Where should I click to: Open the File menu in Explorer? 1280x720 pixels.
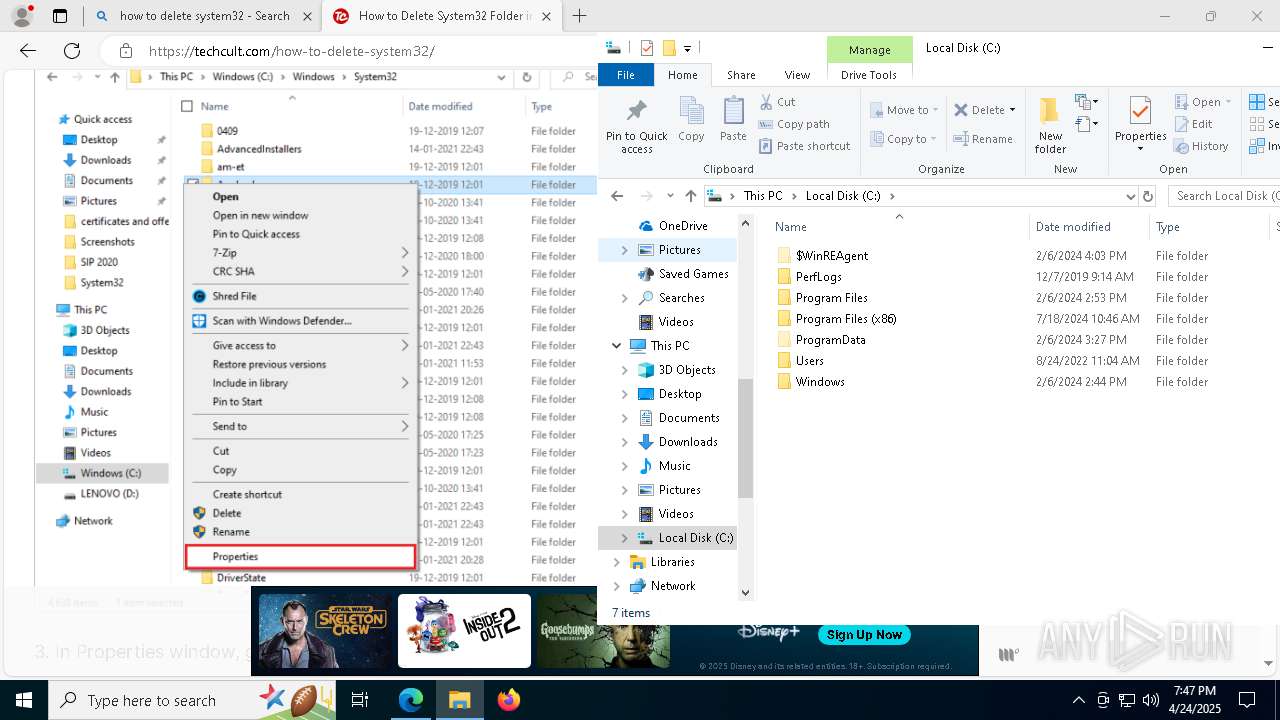626,75
